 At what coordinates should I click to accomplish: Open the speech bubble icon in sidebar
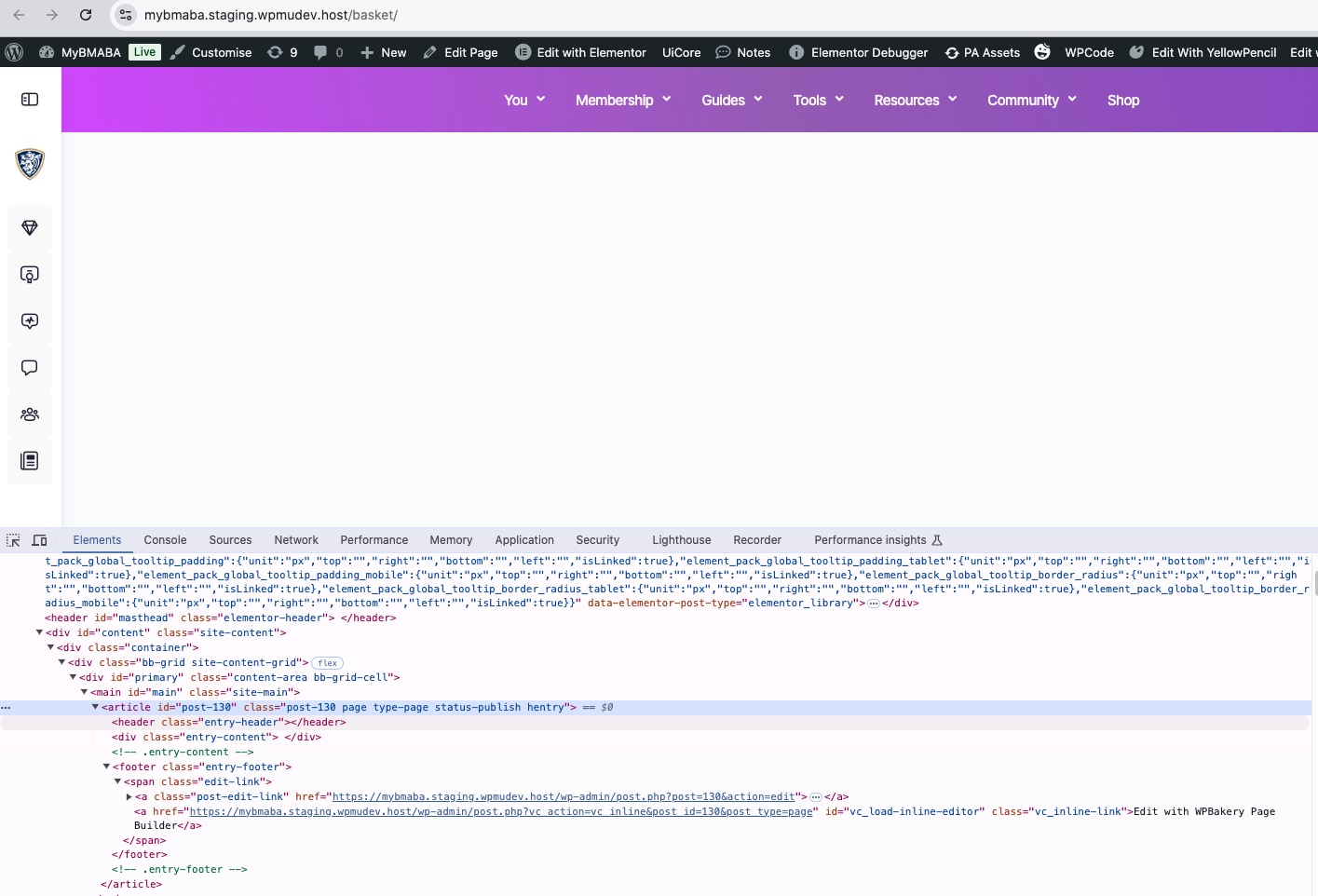[x=30, y=368]
